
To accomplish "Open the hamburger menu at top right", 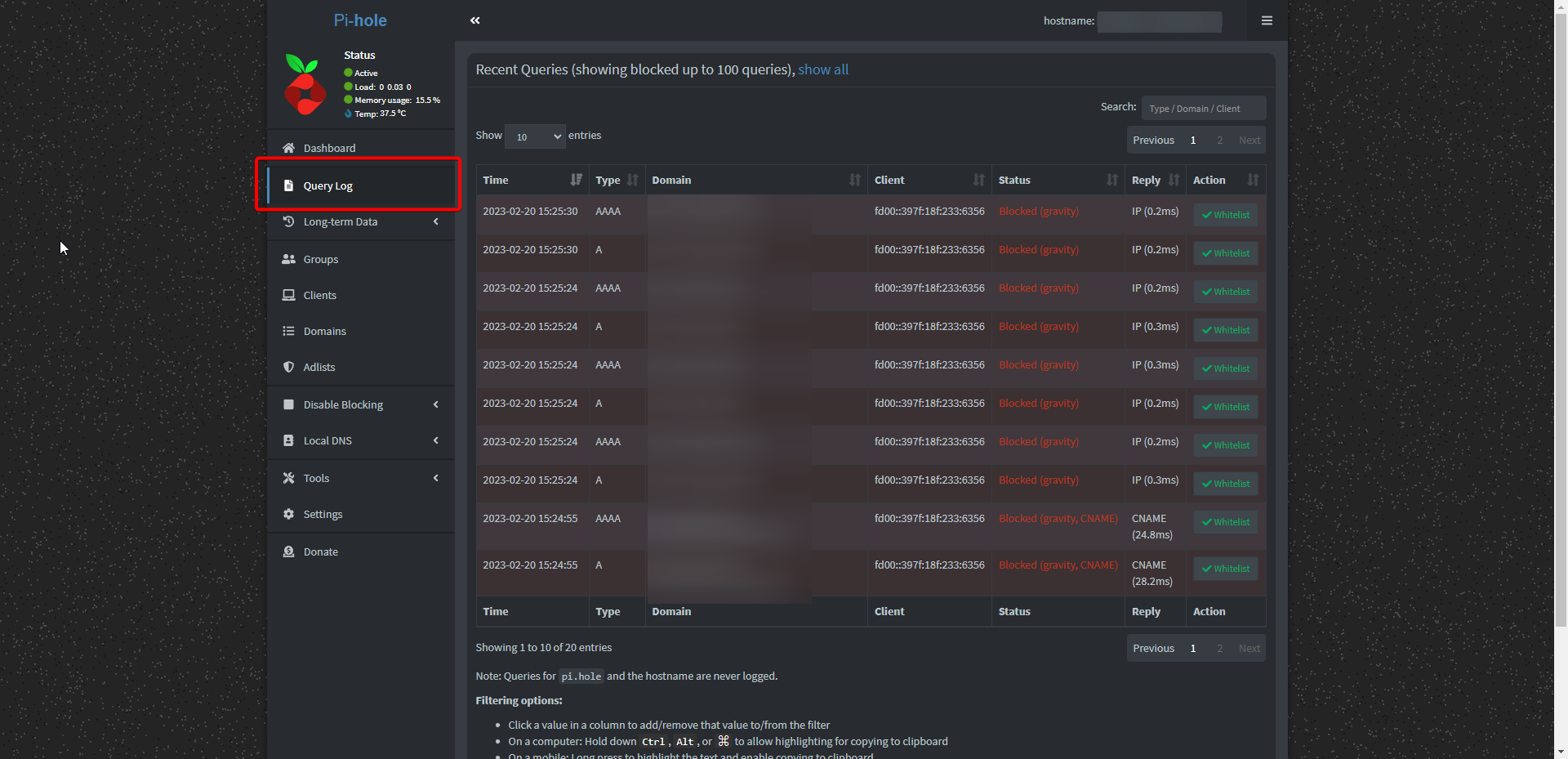I will 1267,20.
